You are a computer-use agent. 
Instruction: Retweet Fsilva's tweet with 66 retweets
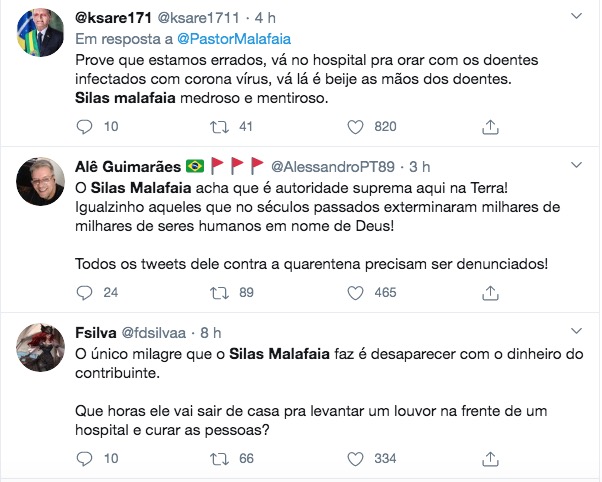click(219, 458)
